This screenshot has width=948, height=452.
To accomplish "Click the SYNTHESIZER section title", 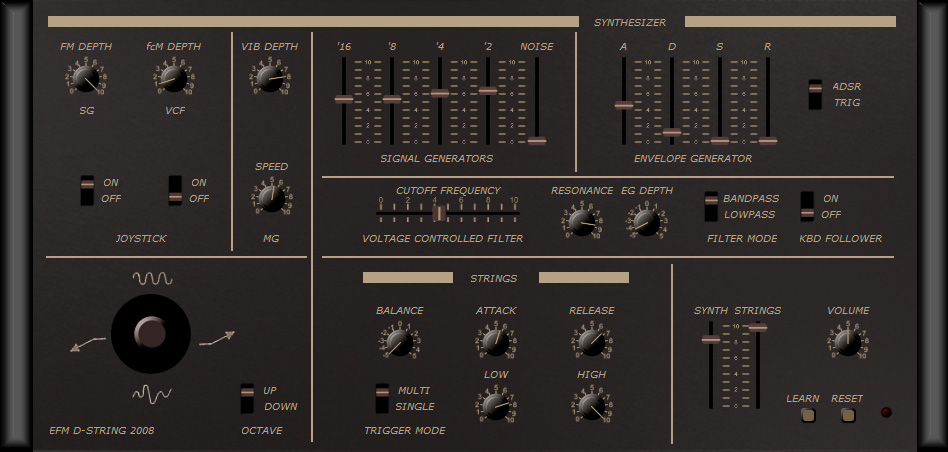I will pyautogui.click(x=629, y=22).
